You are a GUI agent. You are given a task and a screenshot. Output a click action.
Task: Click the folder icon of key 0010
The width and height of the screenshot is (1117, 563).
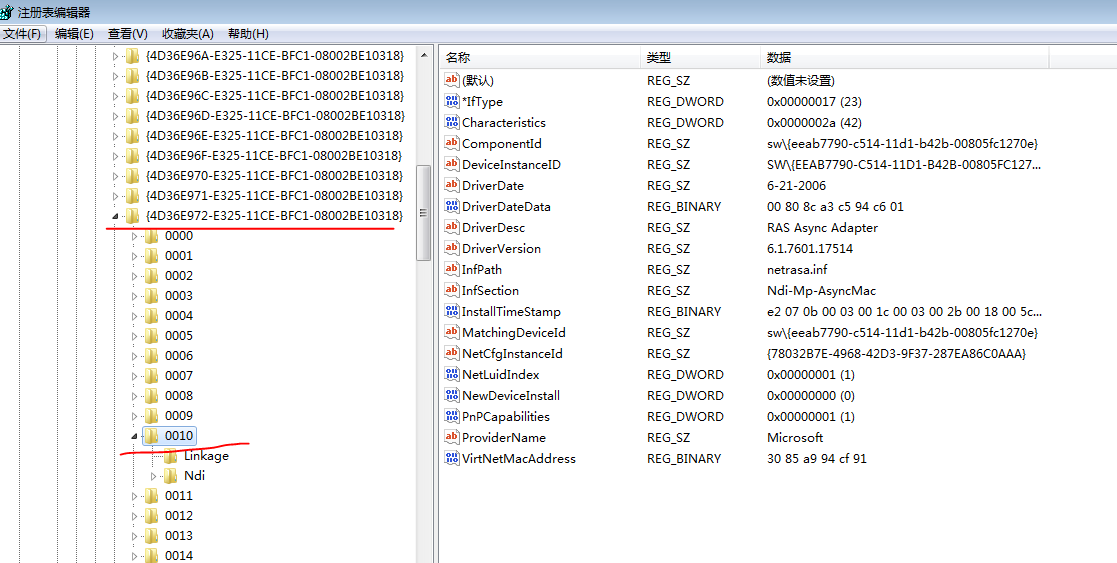pyautogui.click(x=152, y=436)
